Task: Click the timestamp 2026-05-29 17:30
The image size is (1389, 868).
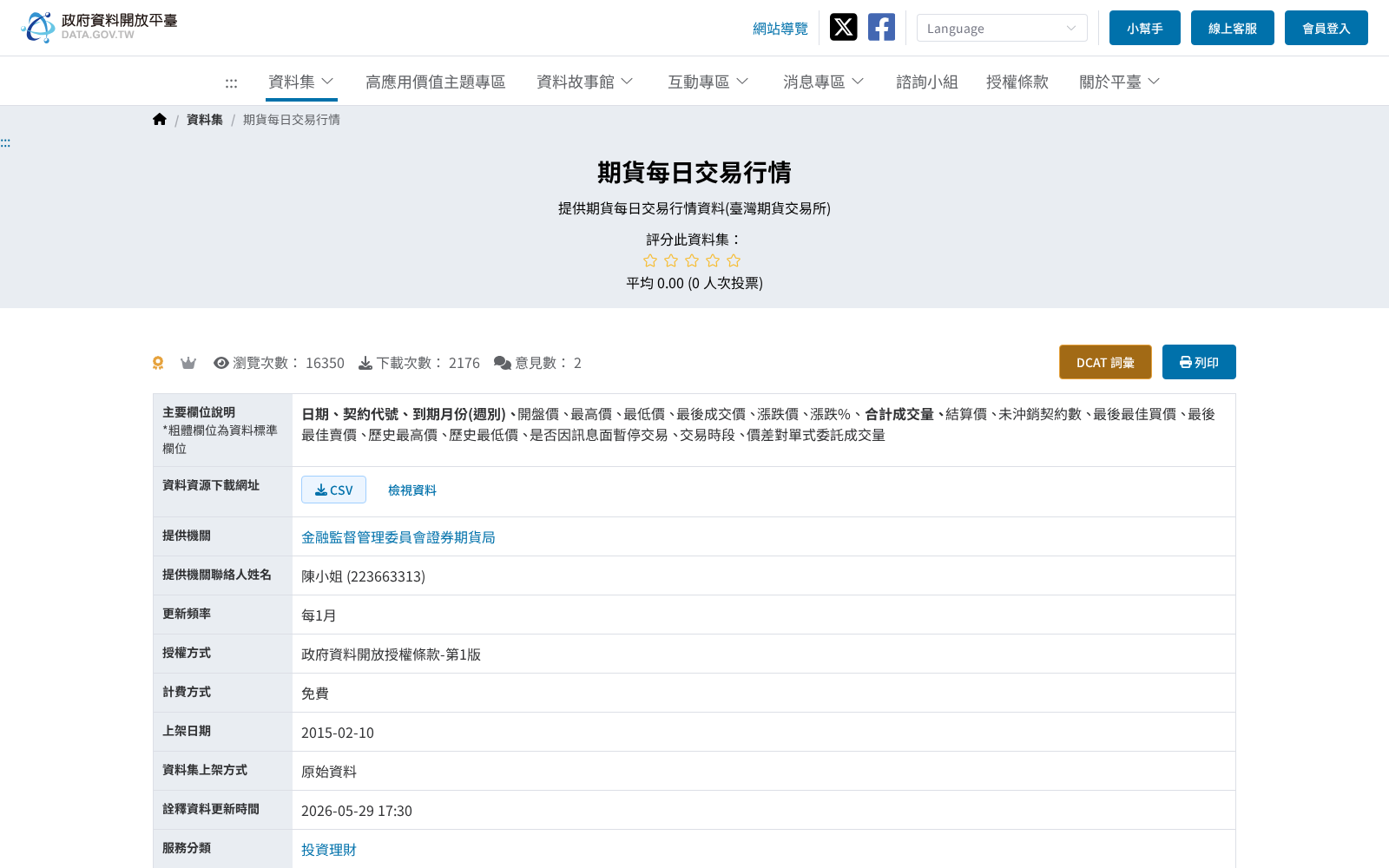Action: (x=357, y=811)
